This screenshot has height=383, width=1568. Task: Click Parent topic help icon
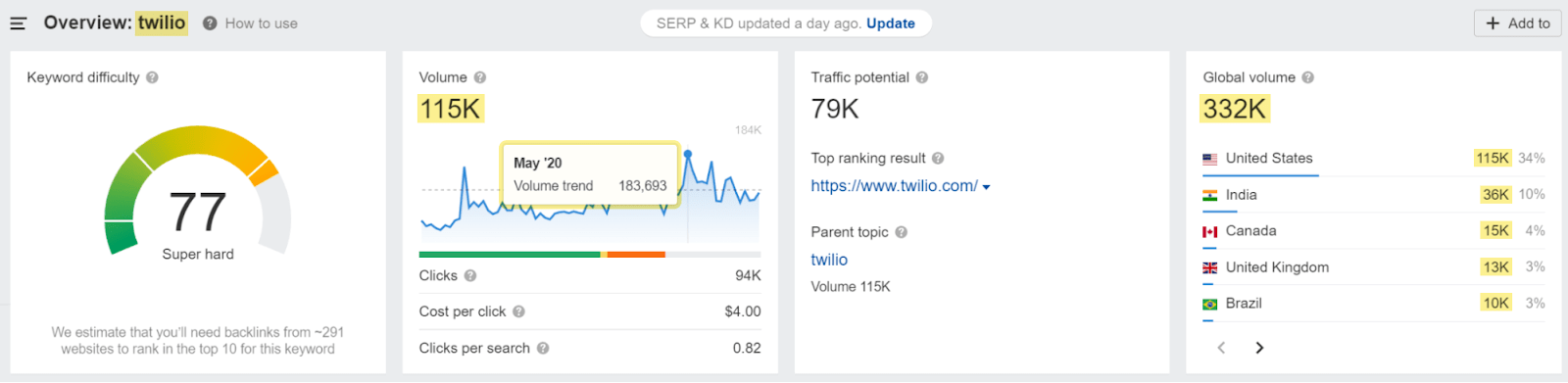click(902, 232)
